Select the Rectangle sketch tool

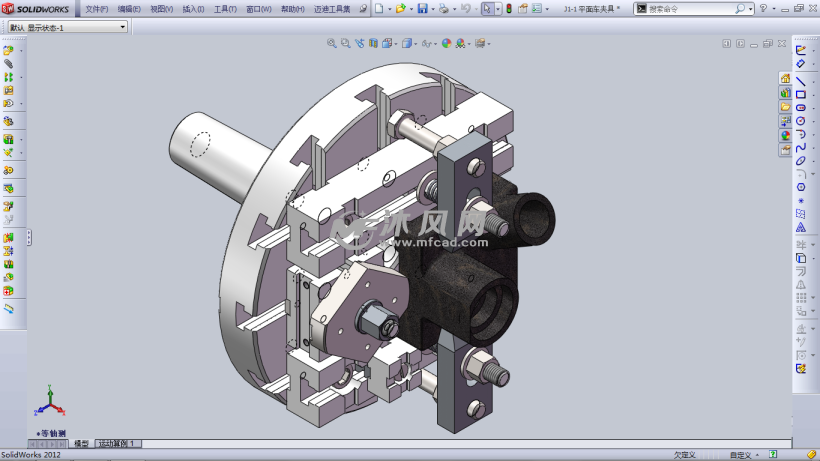(x=800, y=95)
